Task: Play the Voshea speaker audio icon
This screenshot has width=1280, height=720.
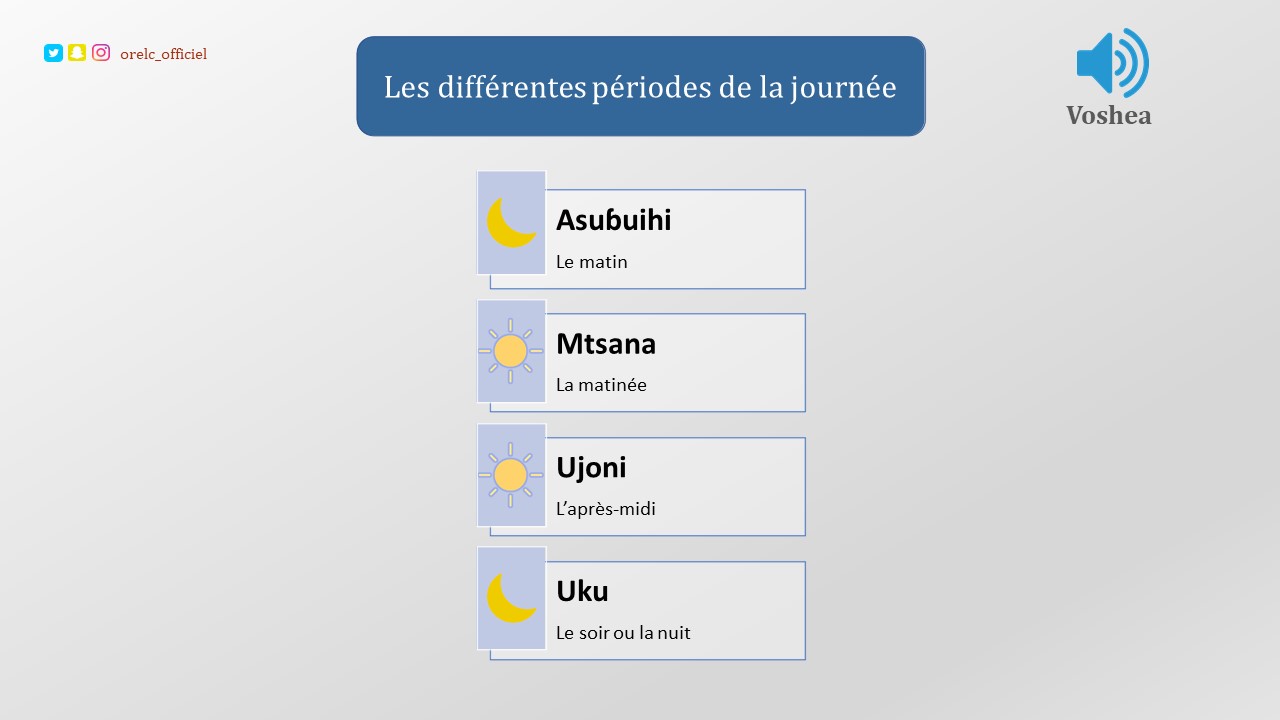Action: pyautogui.click(x=1112, y=63)
